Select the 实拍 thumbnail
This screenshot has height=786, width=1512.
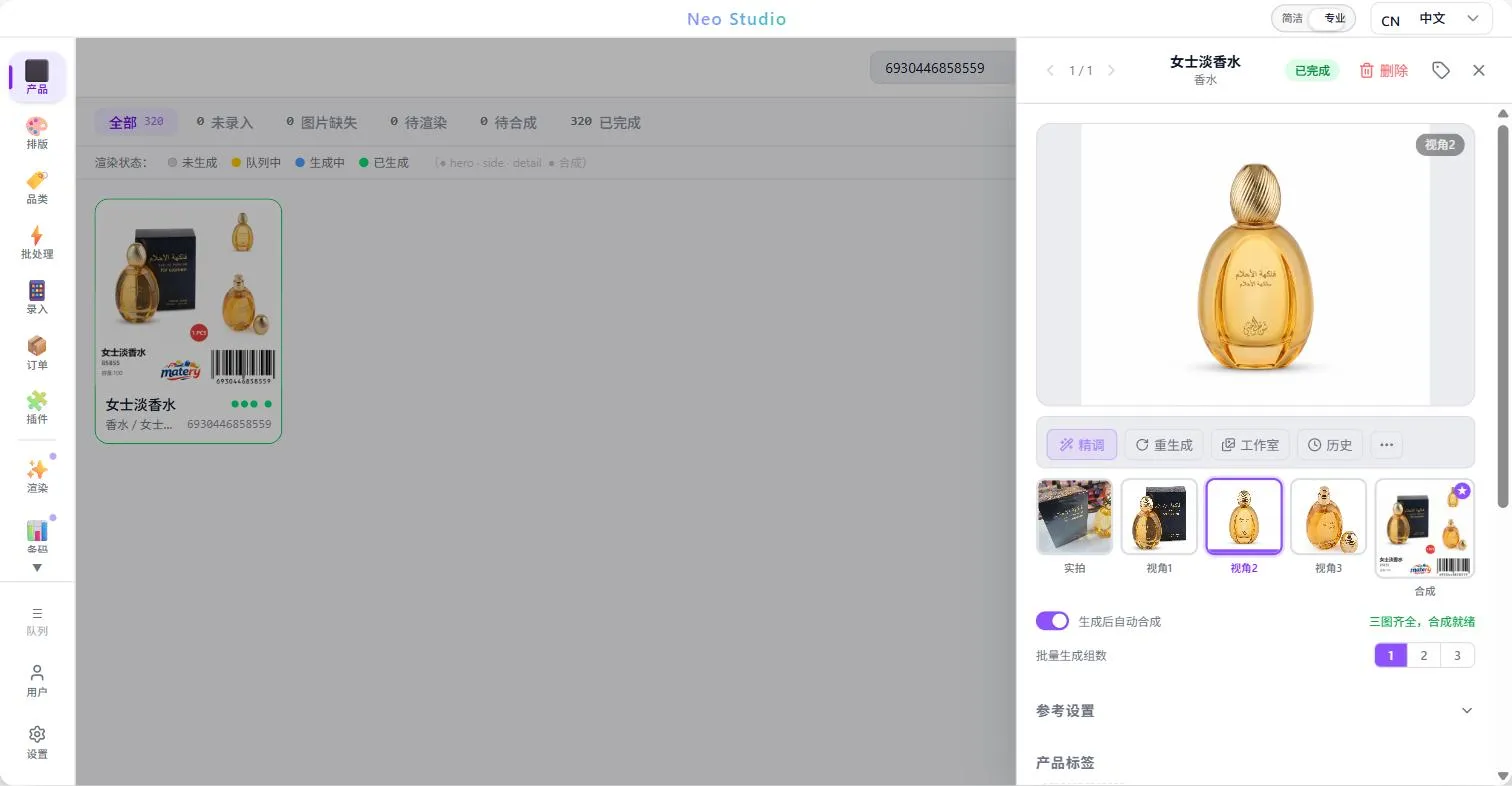(x=1074, y=516)
